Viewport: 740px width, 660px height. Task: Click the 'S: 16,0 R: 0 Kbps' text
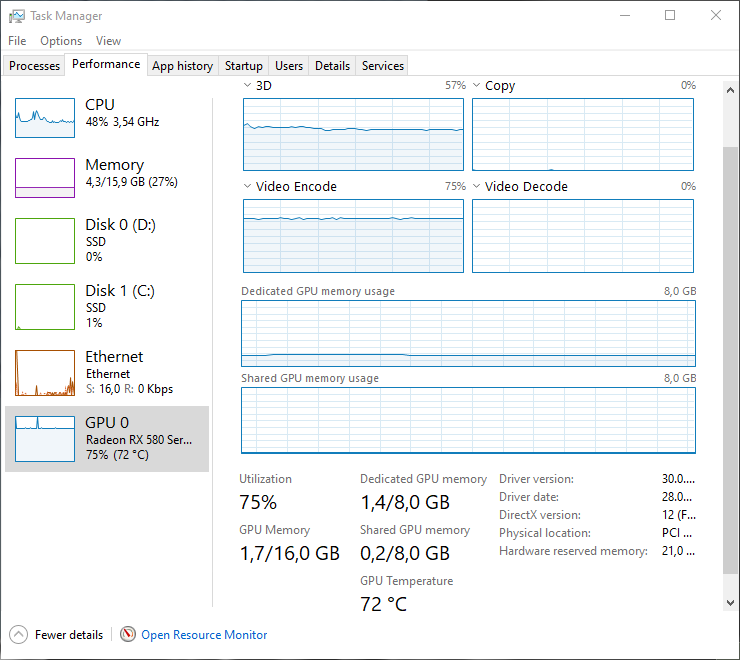129,389
